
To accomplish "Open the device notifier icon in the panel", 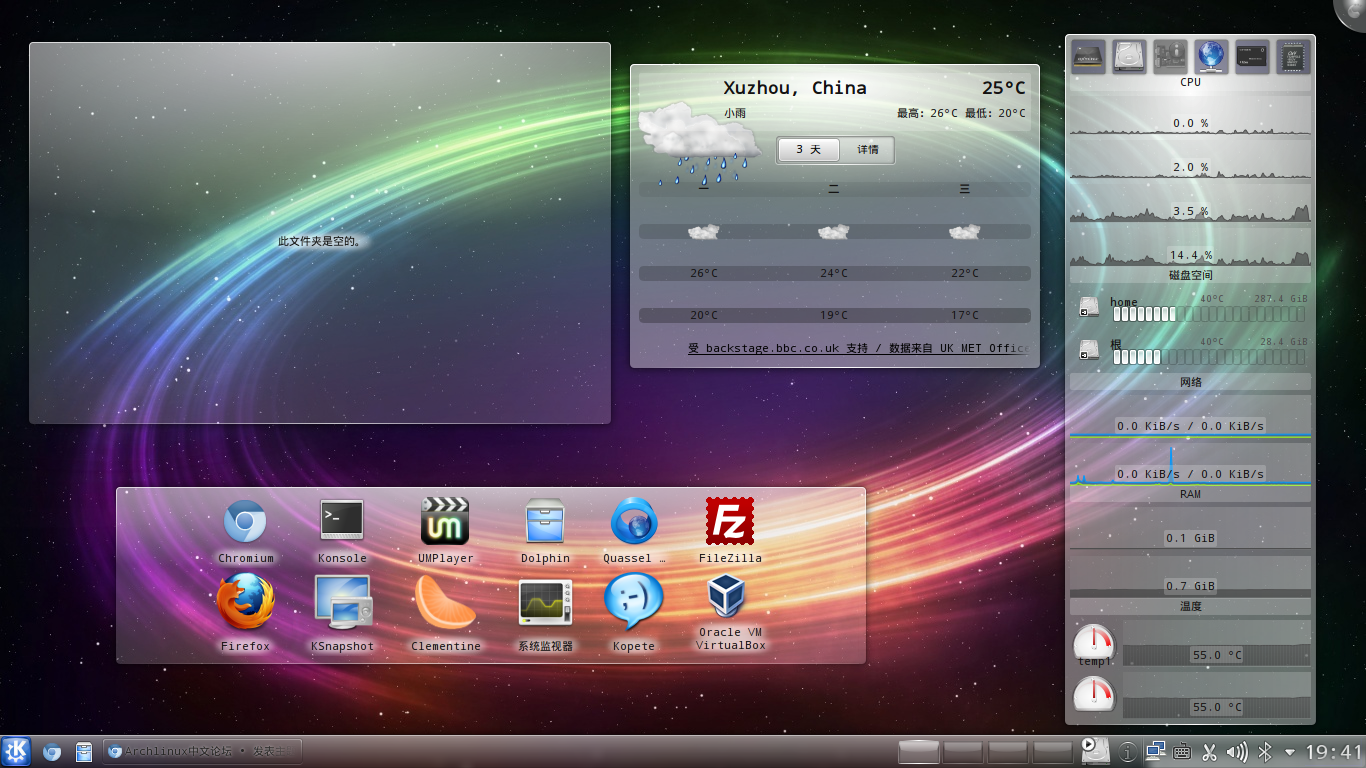I will [1096, 751].
